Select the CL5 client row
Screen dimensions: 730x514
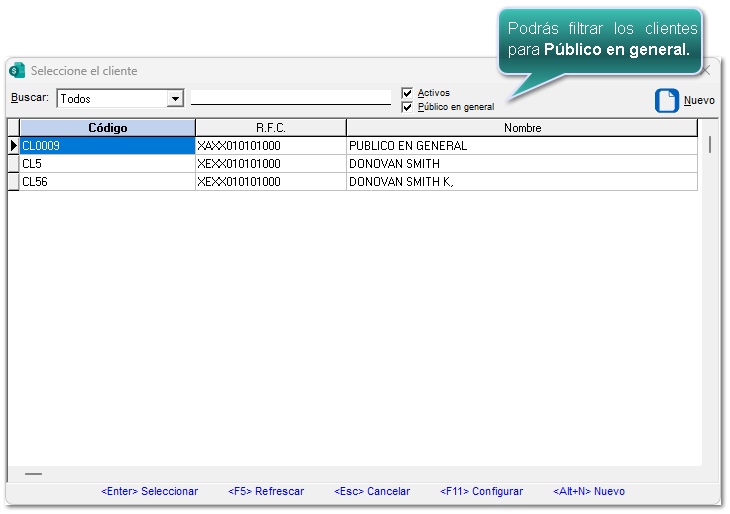pyautogui.click(x=107, y=164)
